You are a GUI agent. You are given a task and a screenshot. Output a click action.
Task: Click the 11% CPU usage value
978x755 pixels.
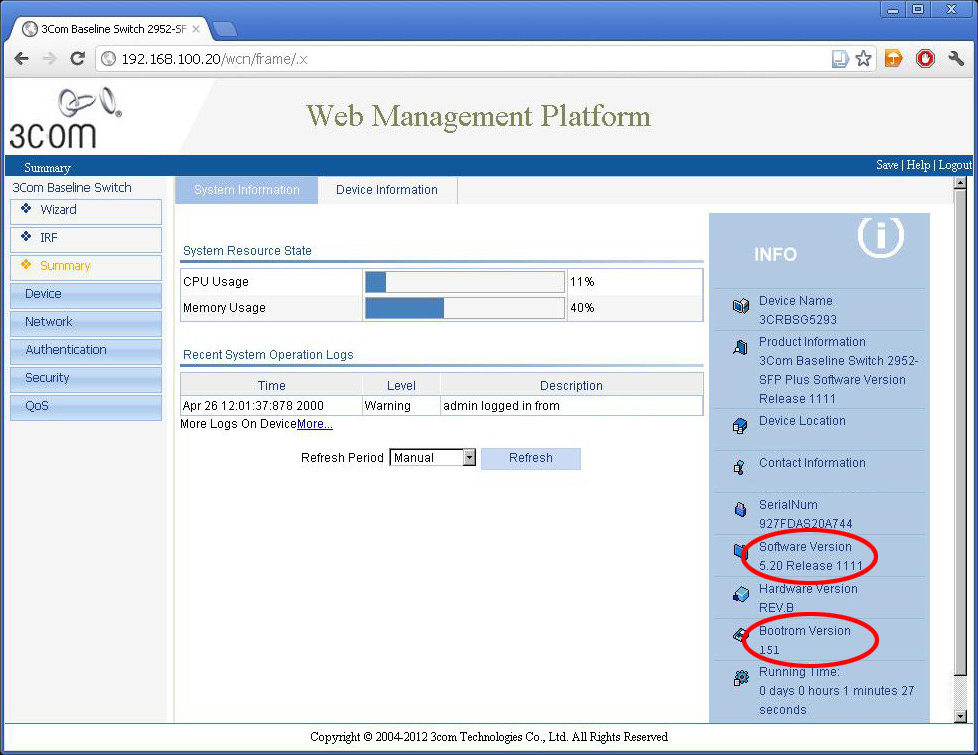tap(582, 282)
